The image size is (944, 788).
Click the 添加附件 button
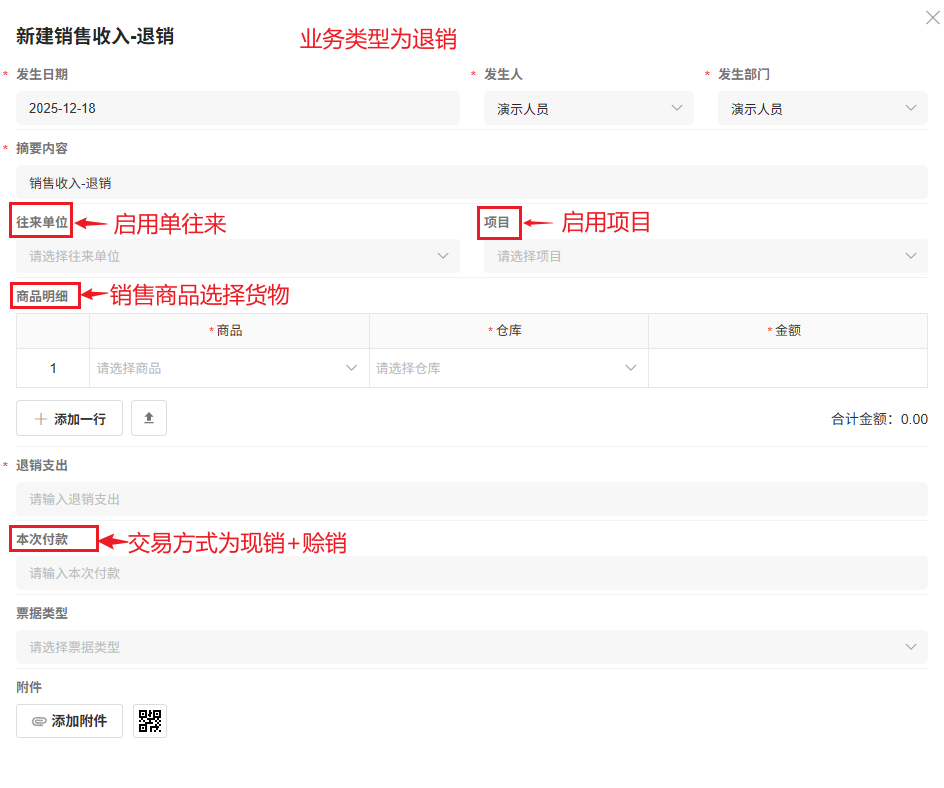(x=69, y=721)
